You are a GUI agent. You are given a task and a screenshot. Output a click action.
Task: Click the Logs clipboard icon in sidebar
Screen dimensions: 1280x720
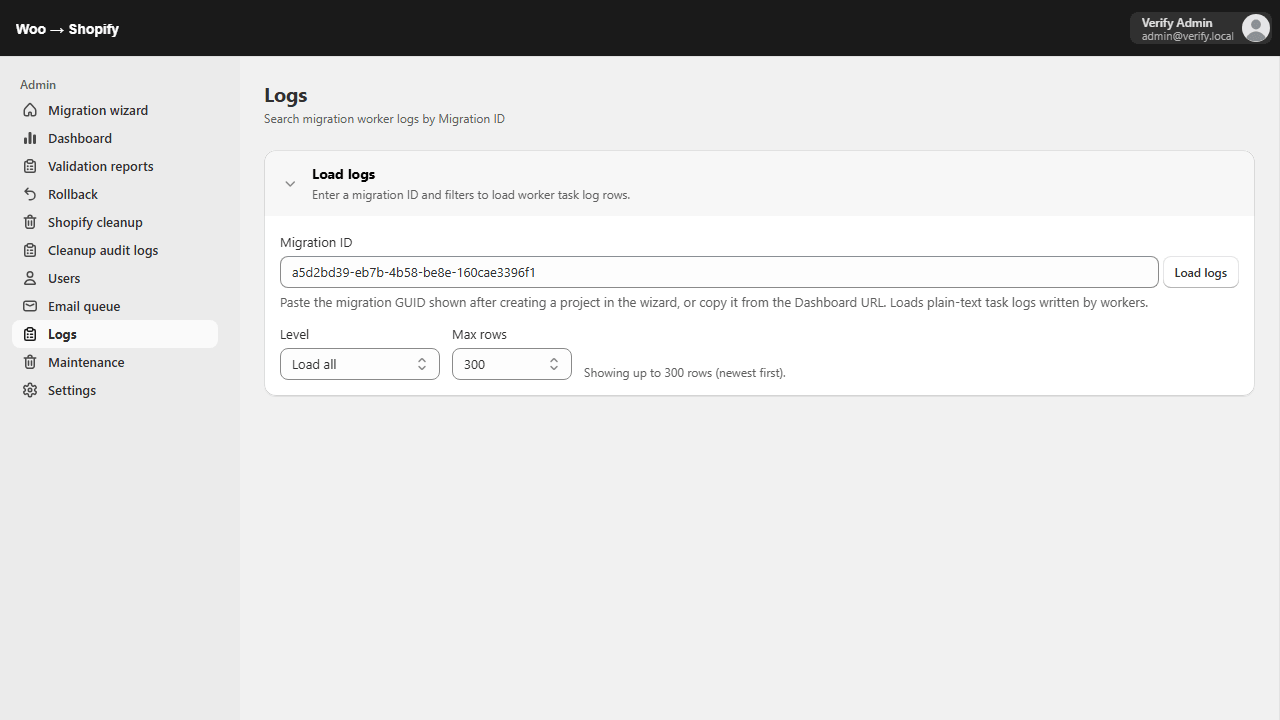point(30,334)
